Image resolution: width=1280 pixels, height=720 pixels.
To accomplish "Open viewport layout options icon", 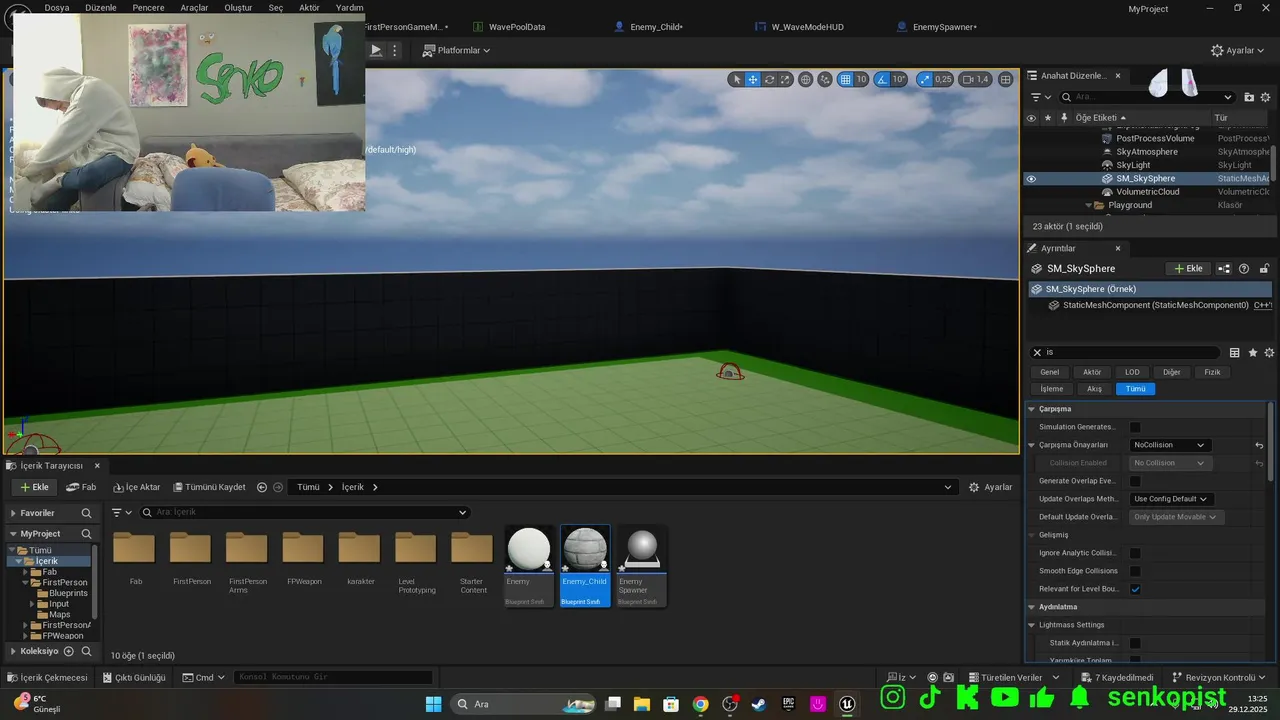I will tap(1005, 79).
